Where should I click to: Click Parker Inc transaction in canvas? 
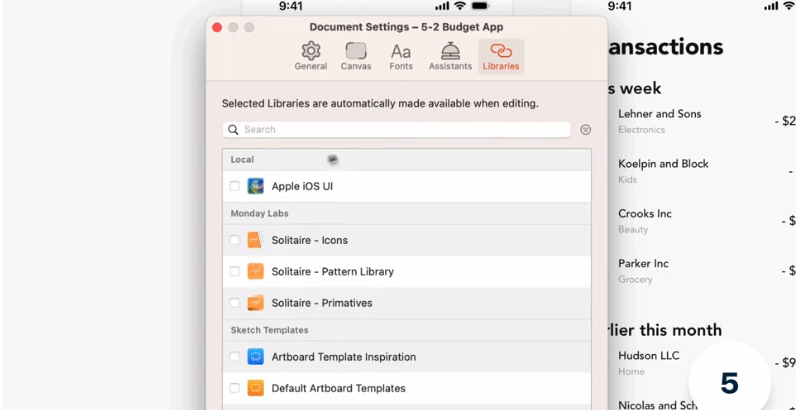pos(643,263)
